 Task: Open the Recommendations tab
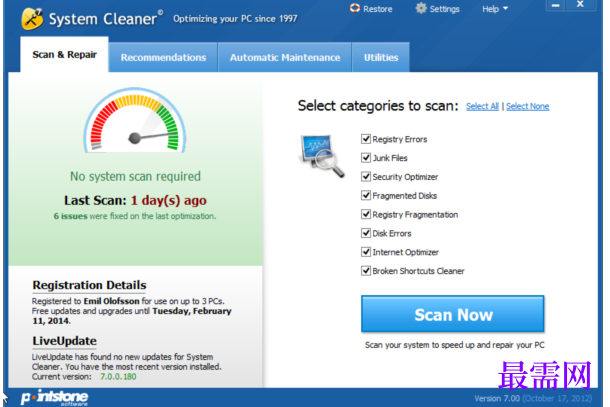[163, 58]
